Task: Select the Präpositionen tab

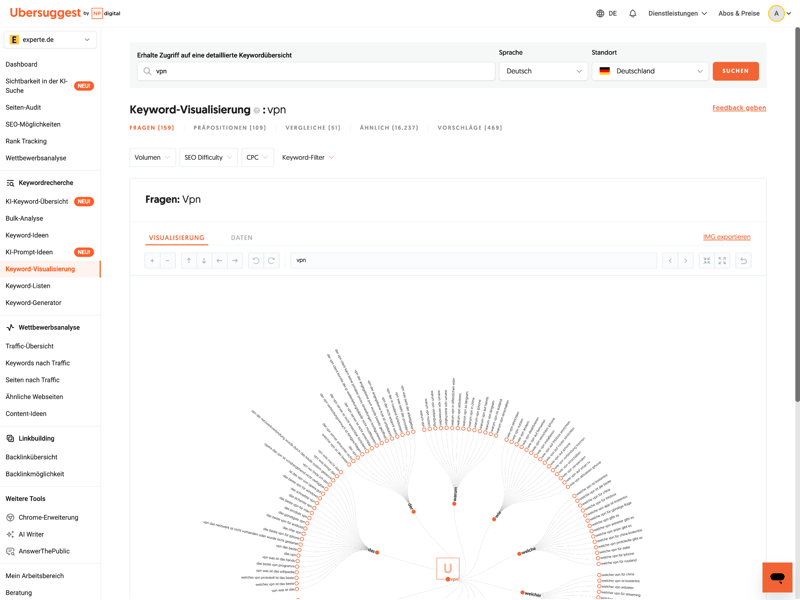Action: [x=230, y=128]
